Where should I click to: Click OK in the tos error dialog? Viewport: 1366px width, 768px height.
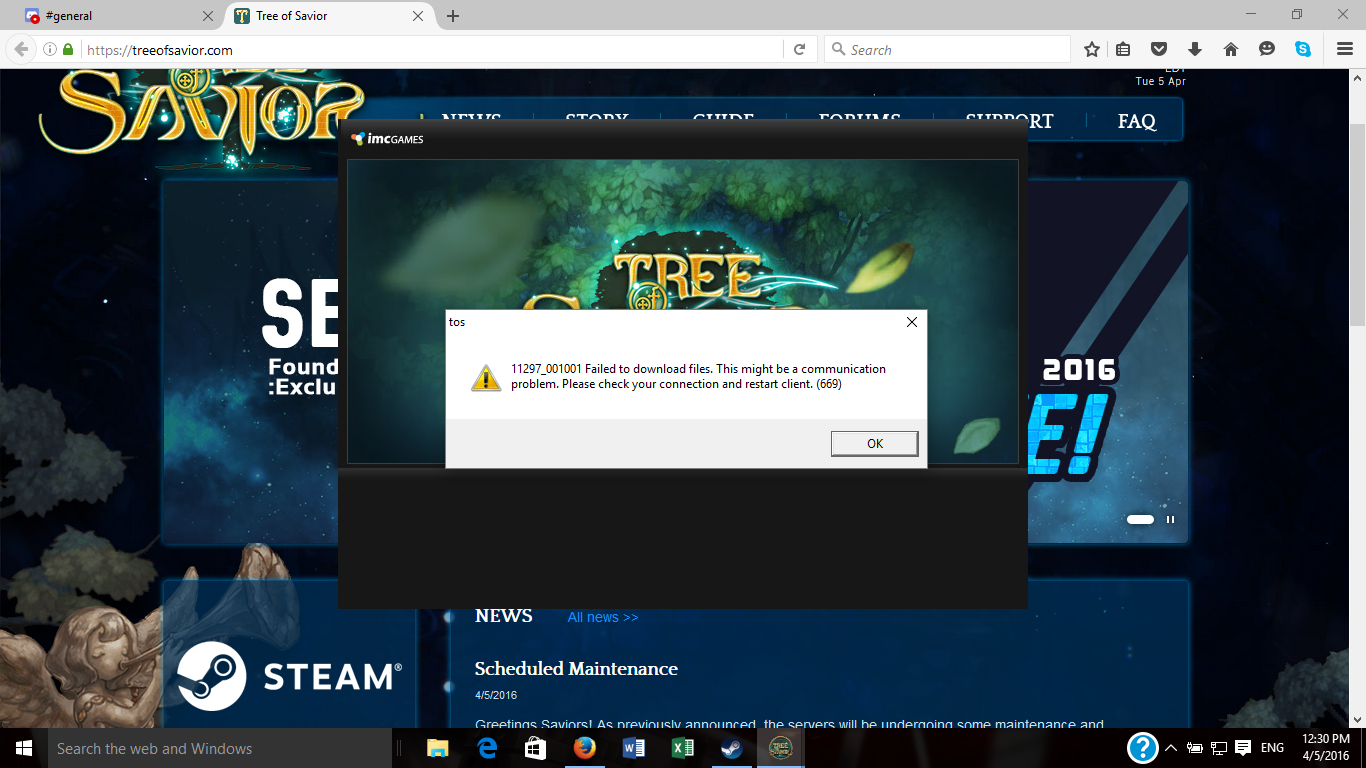tap(874, 443)
